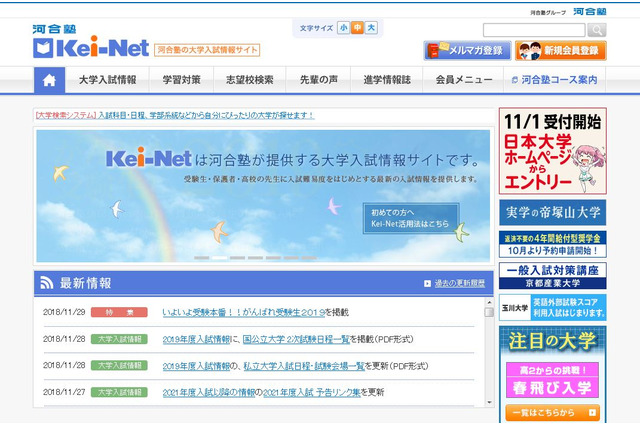
Task: Open the 先輩の声 menu
Action: point(319,80)
